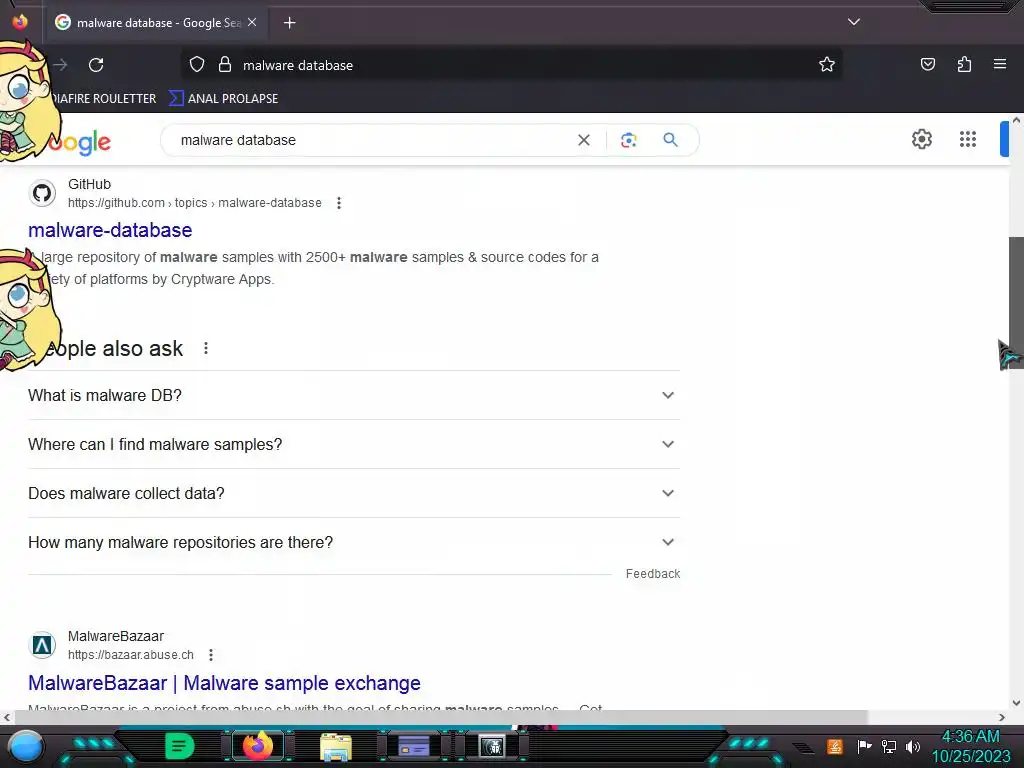This screenshot has width=1024, height=768.
Task: Expand 'Where can I find malware samples?'
Action: (x=353, y=445)
